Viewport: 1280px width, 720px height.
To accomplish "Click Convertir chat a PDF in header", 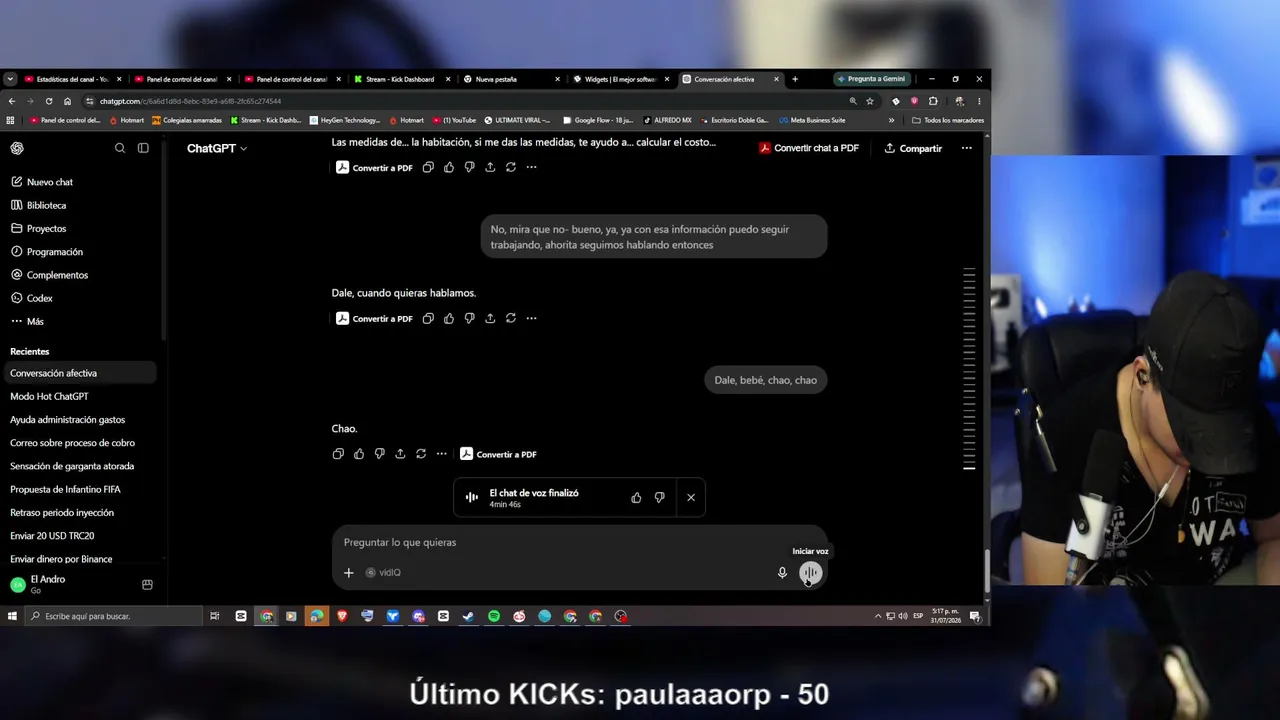I will pos(808,148).
